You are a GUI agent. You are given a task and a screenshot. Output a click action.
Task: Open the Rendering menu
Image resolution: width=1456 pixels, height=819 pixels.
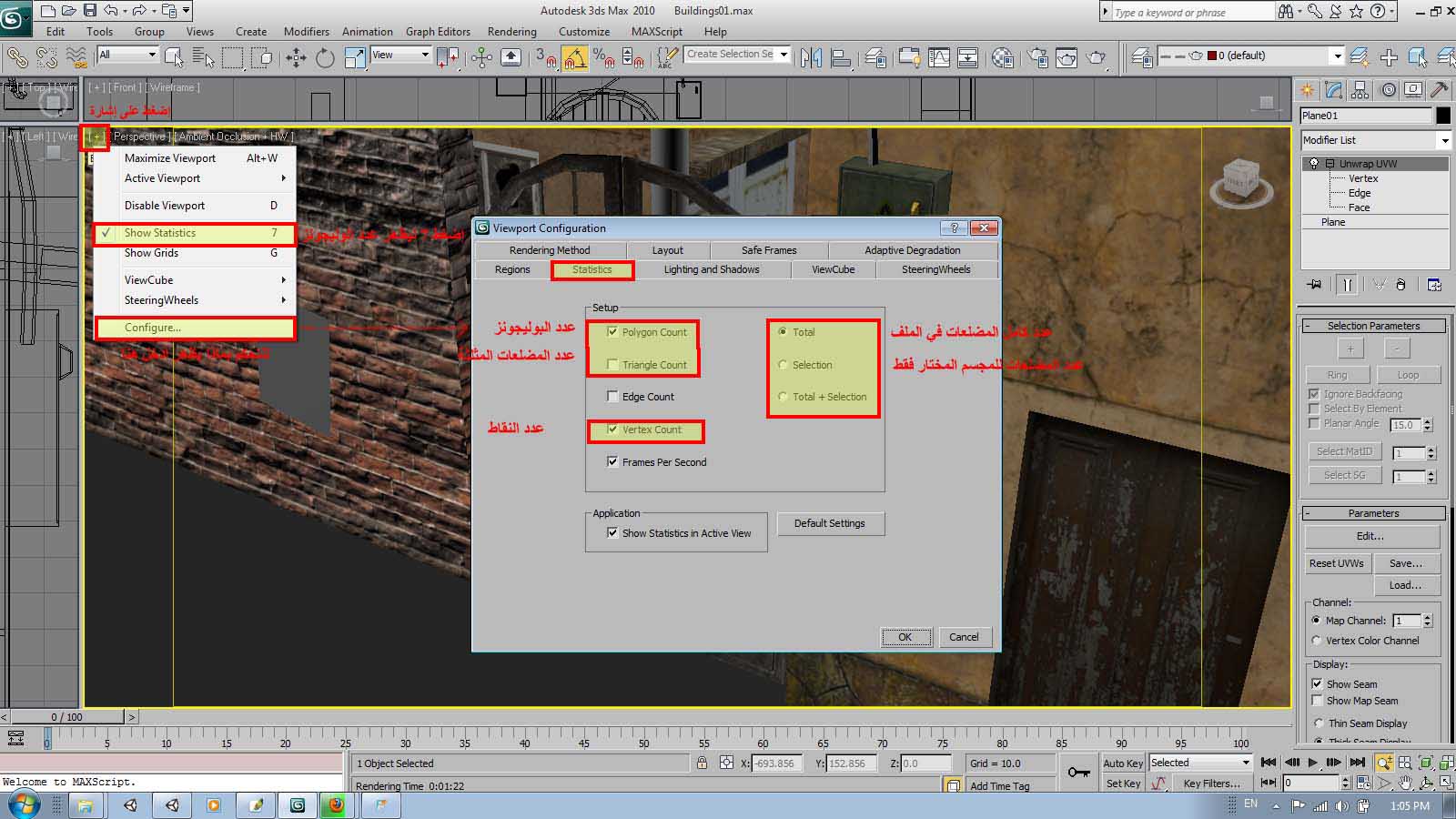tap(511, 31)
